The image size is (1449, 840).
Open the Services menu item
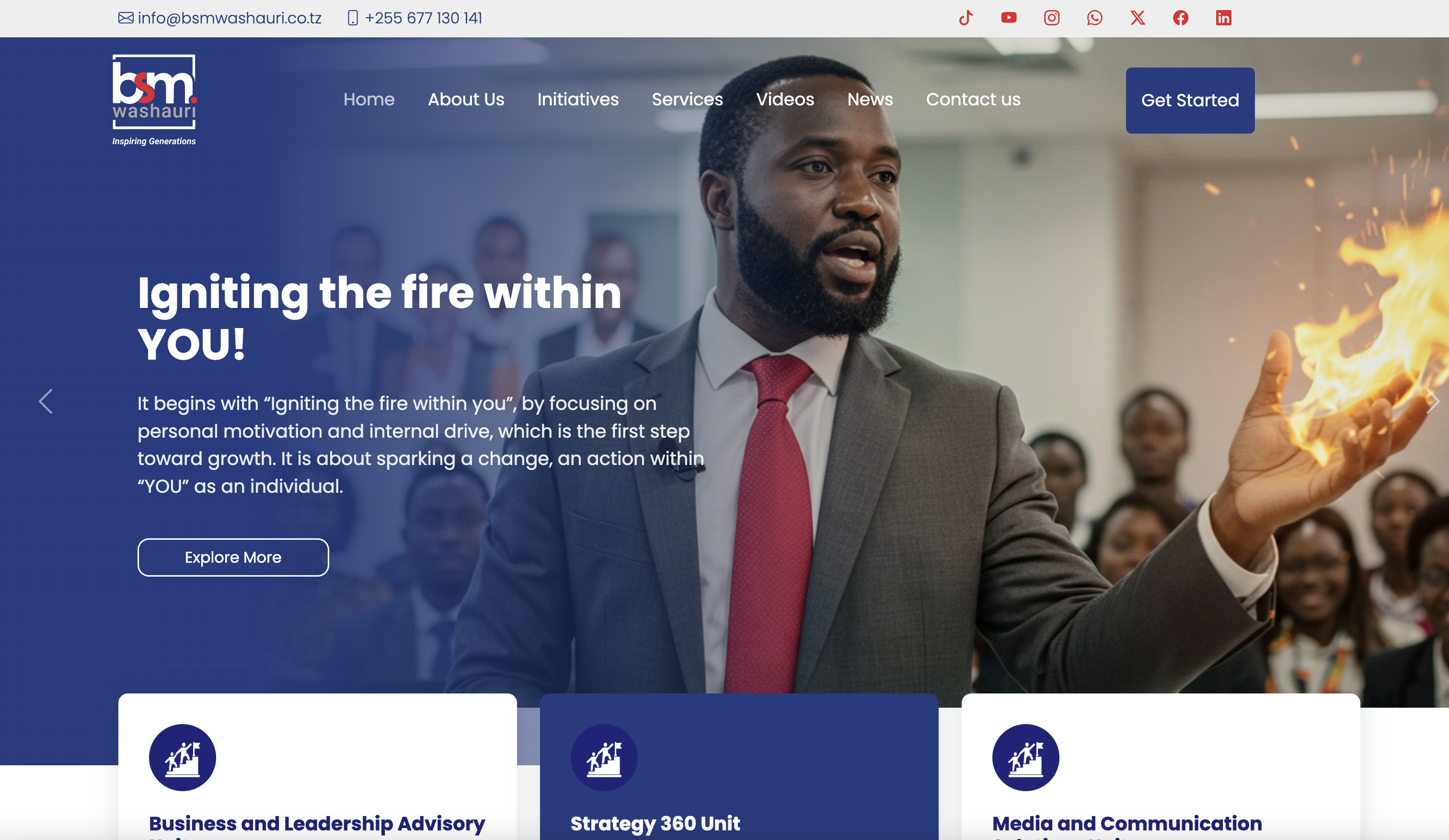tap(687, 100)
